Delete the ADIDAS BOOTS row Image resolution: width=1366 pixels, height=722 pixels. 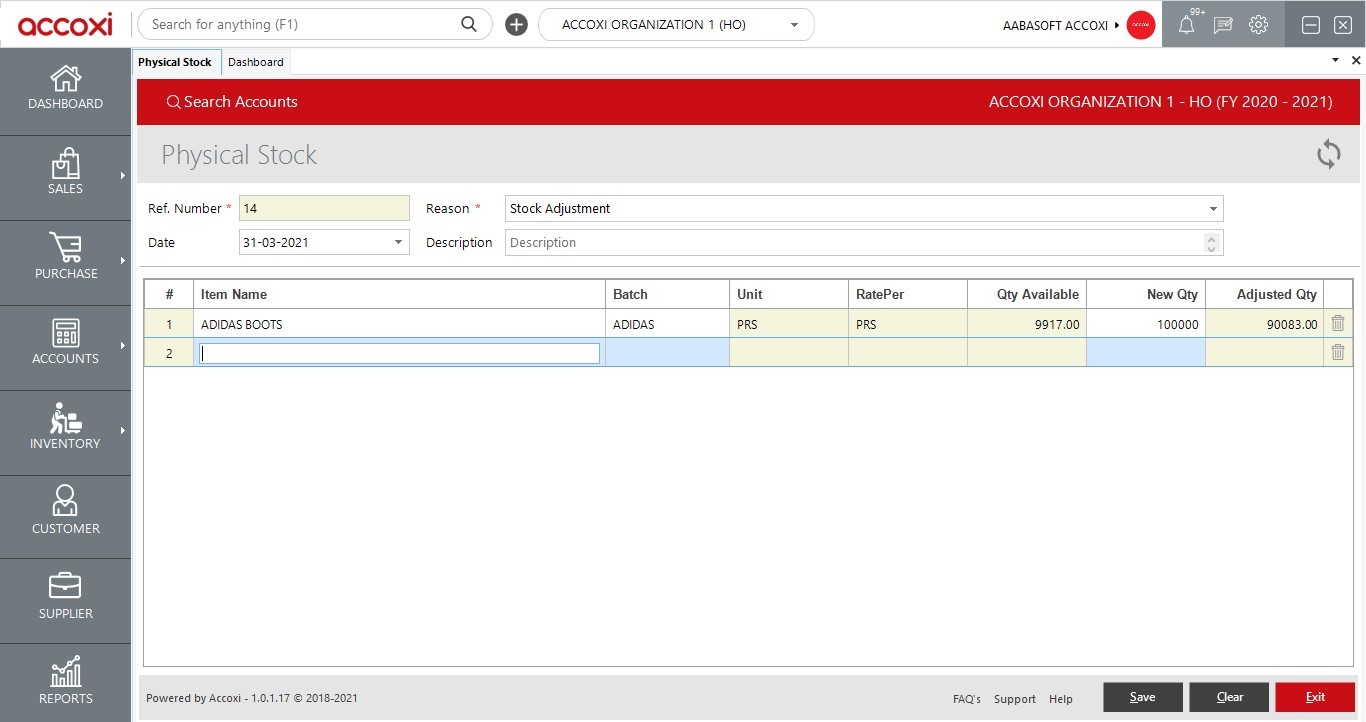pyautogui.click(x=1338, y=324)
